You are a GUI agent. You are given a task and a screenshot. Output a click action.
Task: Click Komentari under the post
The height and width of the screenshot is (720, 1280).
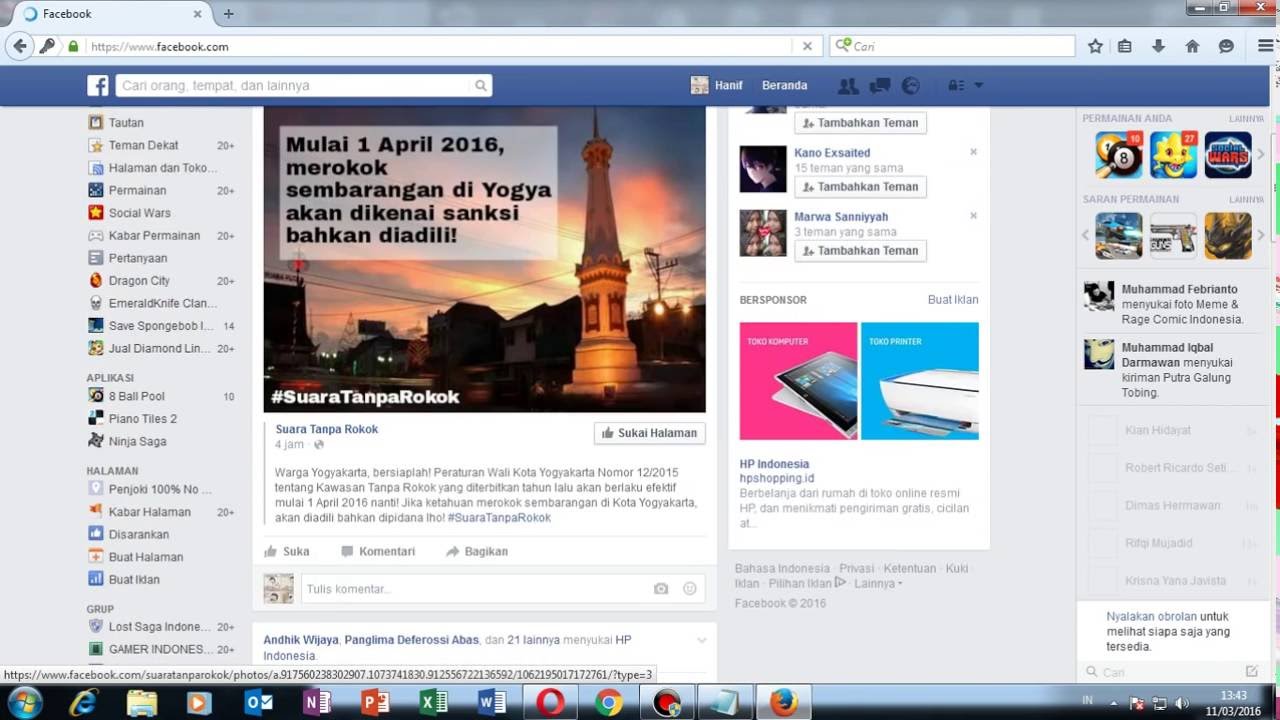378,551
